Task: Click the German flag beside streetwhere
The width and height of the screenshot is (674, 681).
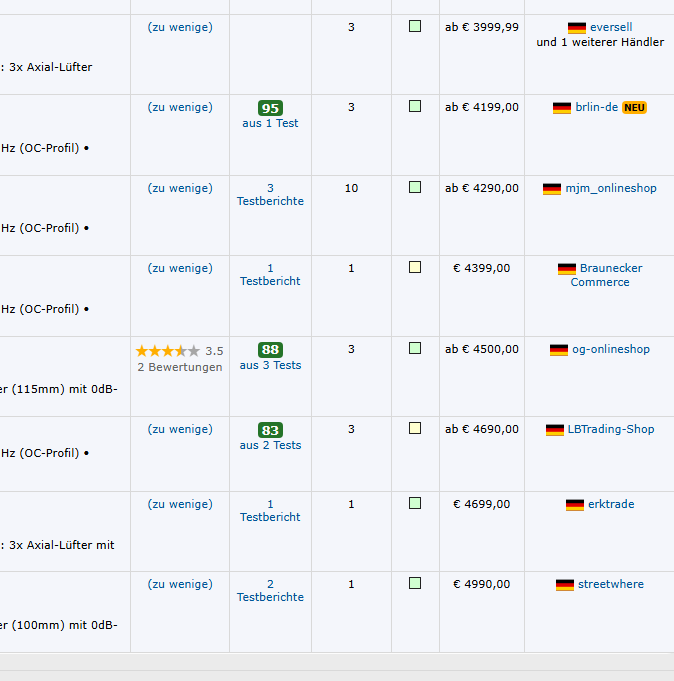Action: [565, 585]
